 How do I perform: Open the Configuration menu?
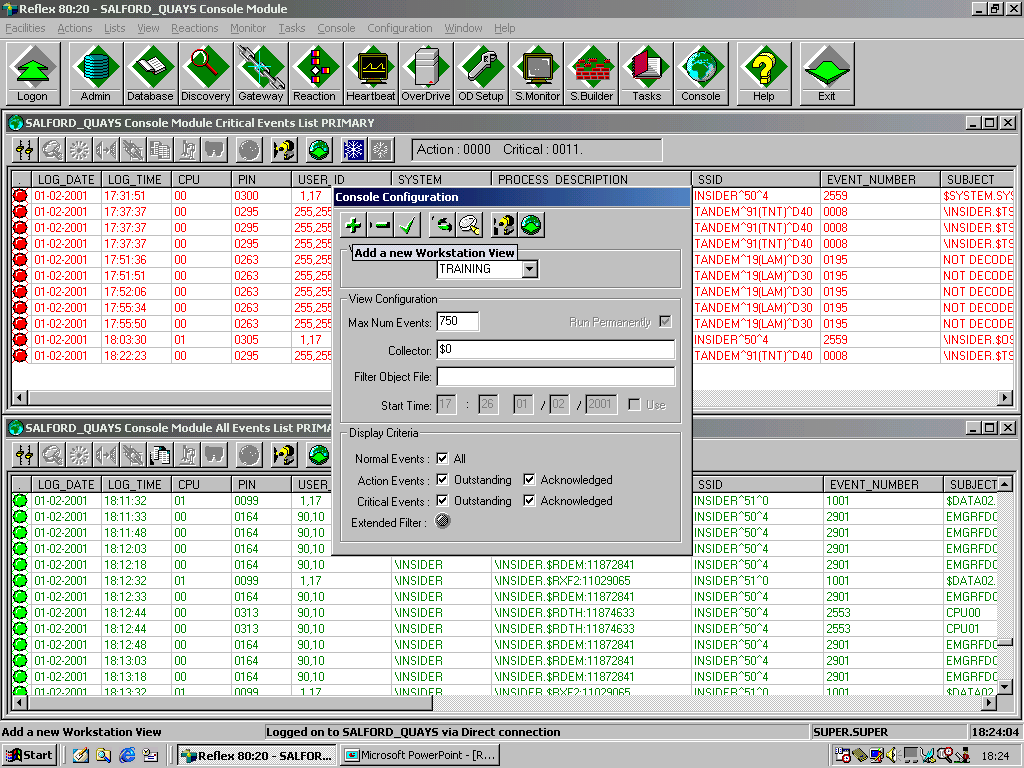(399, 28)
